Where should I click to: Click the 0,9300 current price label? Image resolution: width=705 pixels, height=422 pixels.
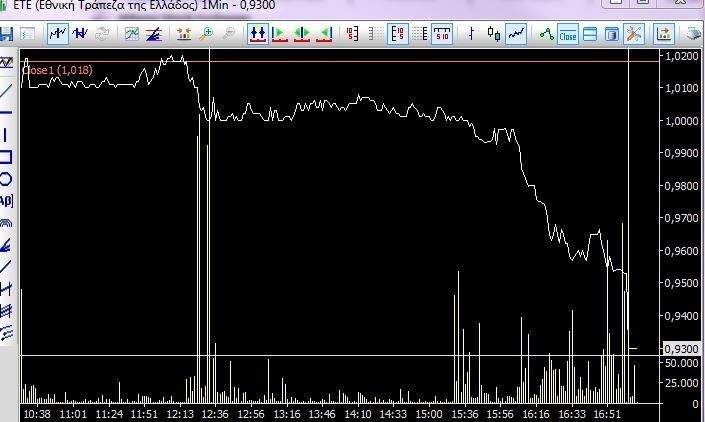[x=681, y=349]
